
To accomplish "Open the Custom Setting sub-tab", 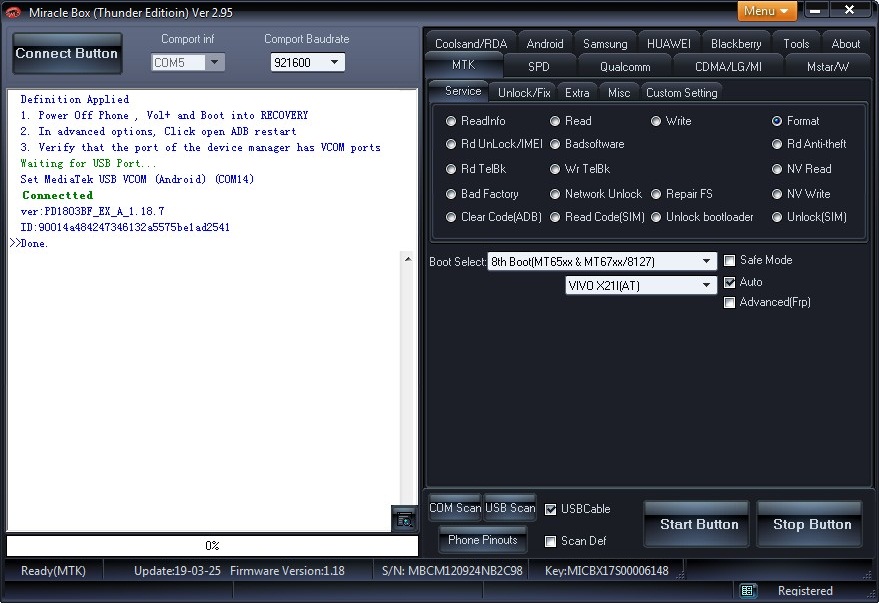I will pos(682,93).
